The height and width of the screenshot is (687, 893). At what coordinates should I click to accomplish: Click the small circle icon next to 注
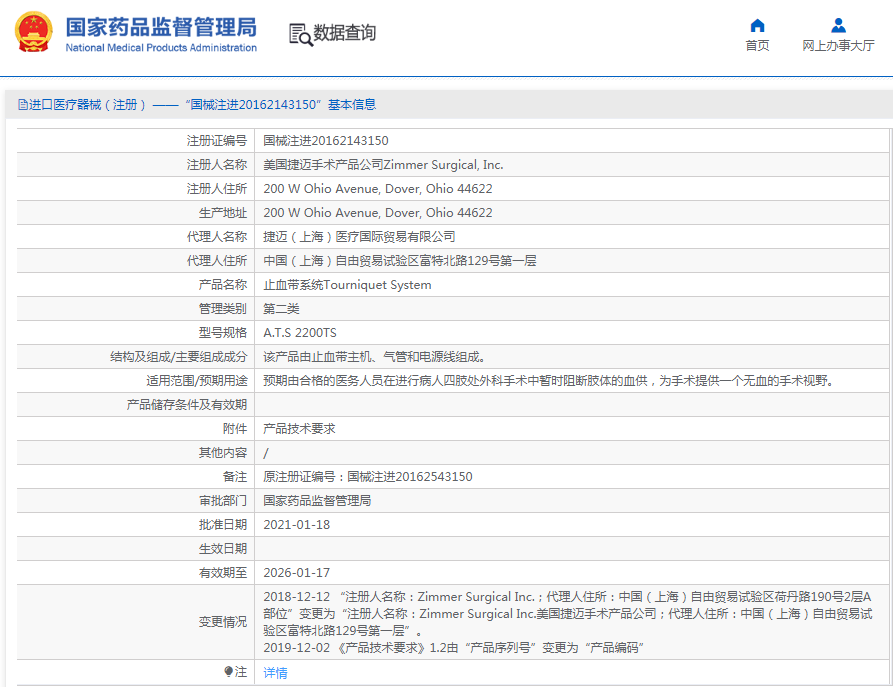click(230, 672)
